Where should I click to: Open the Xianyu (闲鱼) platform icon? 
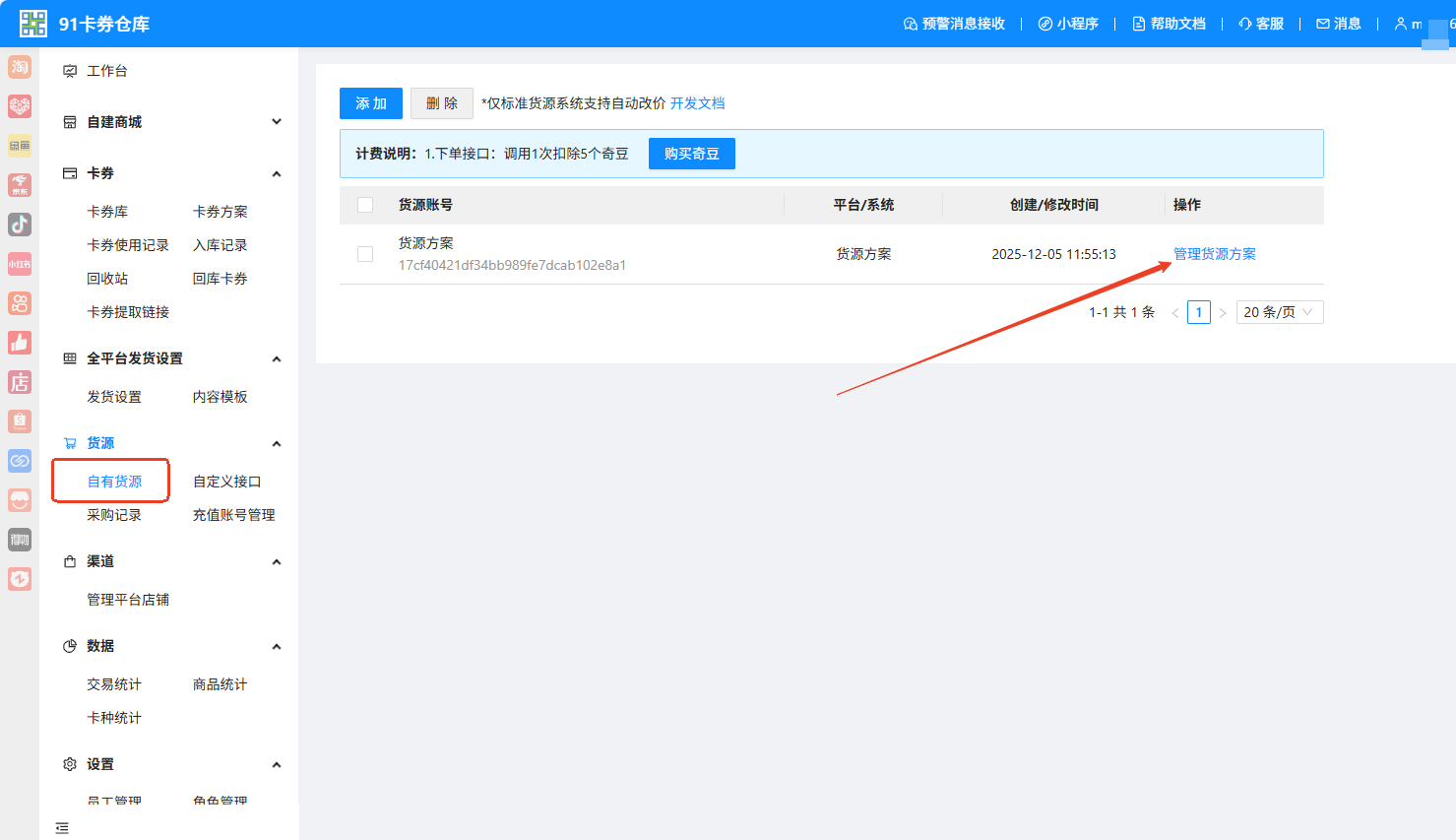(20, 146)
